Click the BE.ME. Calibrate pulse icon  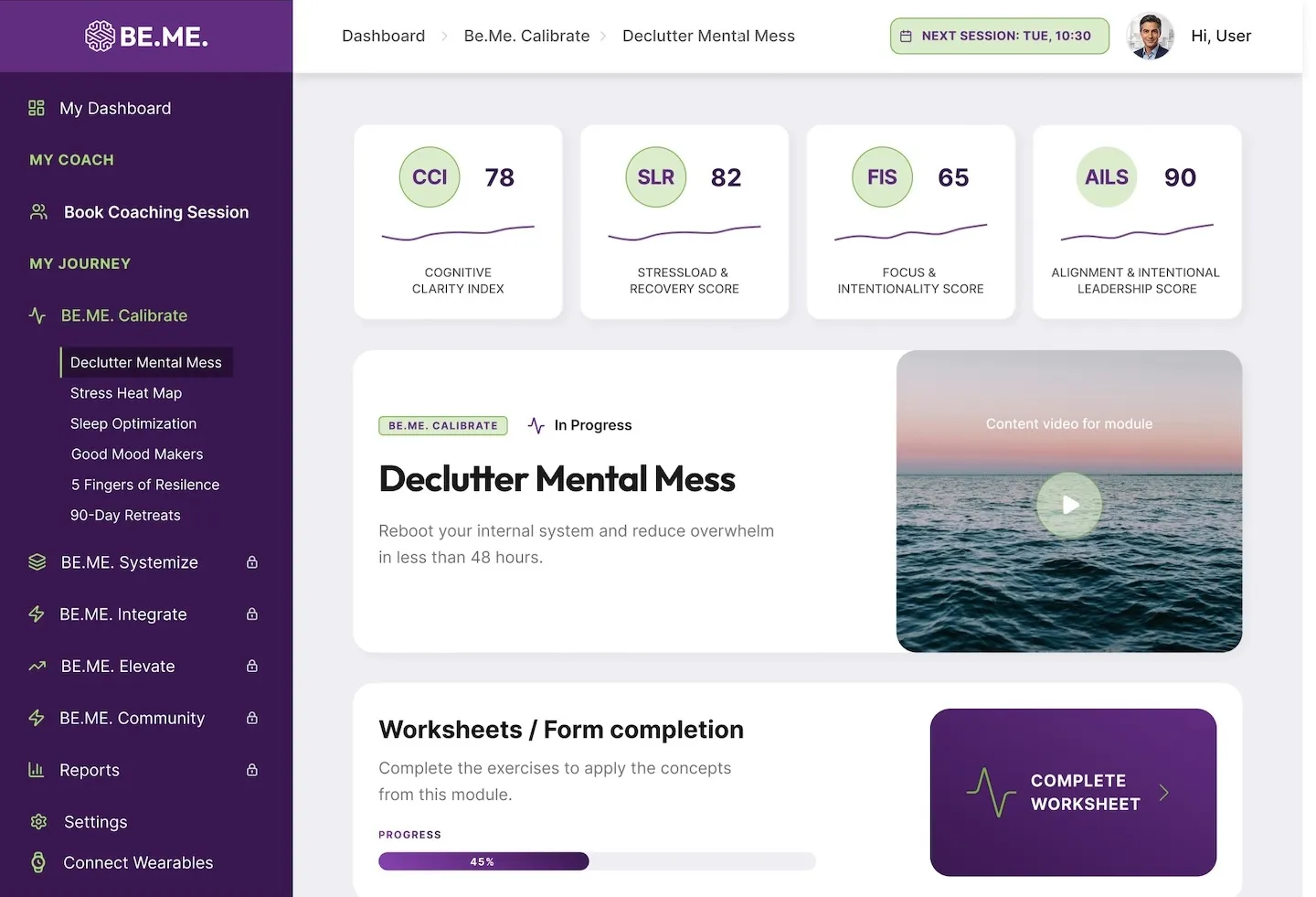[x=37, y=315]
